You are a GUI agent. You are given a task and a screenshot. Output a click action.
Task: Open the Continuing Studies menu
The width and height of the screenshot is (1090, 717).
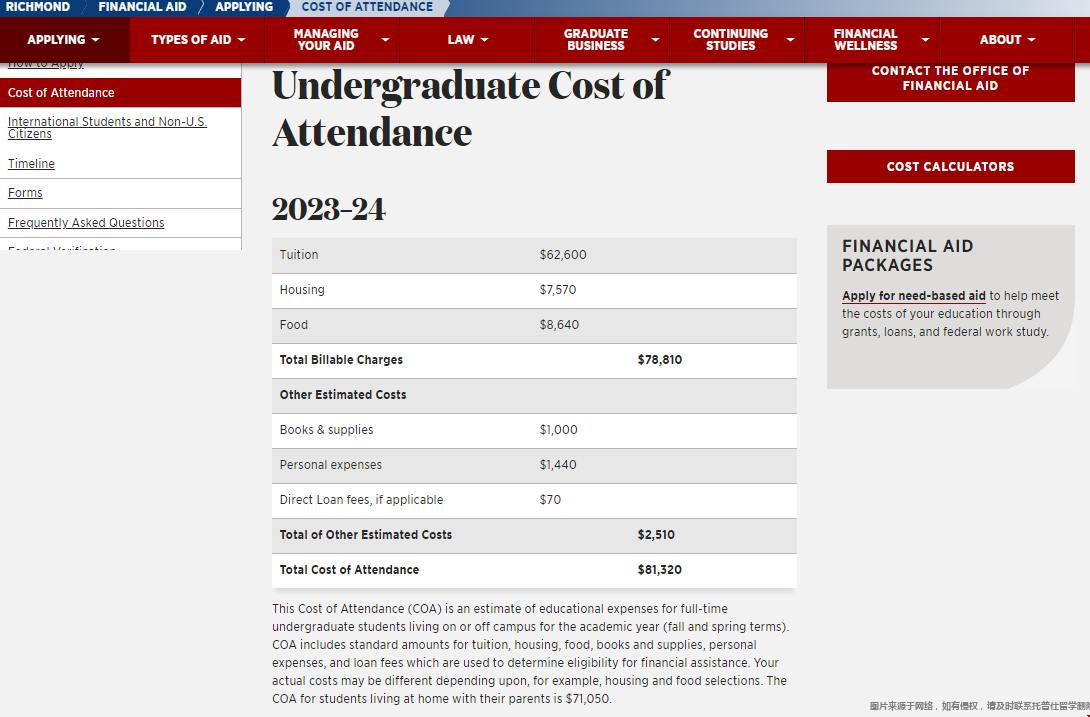pos(737,40)
